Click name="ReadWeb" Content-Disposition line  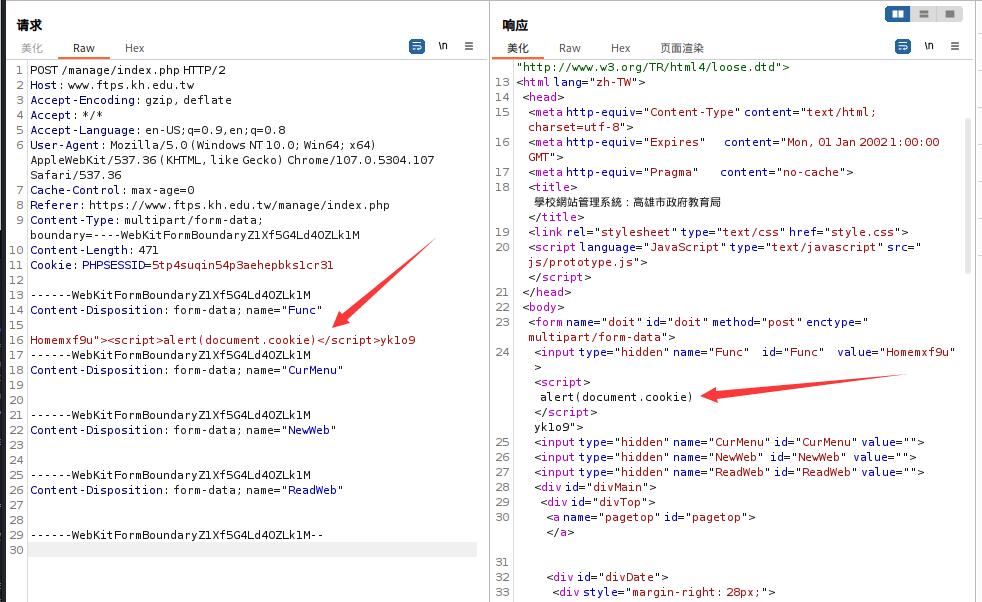point(187,490)
